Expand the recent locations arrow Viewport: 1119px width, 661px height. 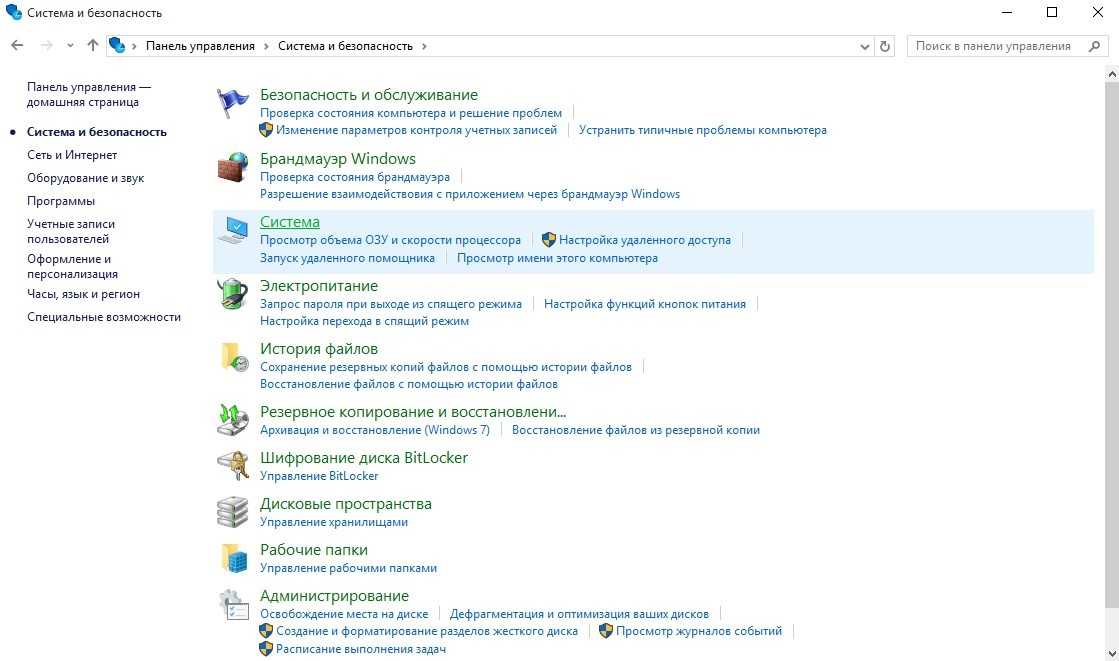(70, 46)
